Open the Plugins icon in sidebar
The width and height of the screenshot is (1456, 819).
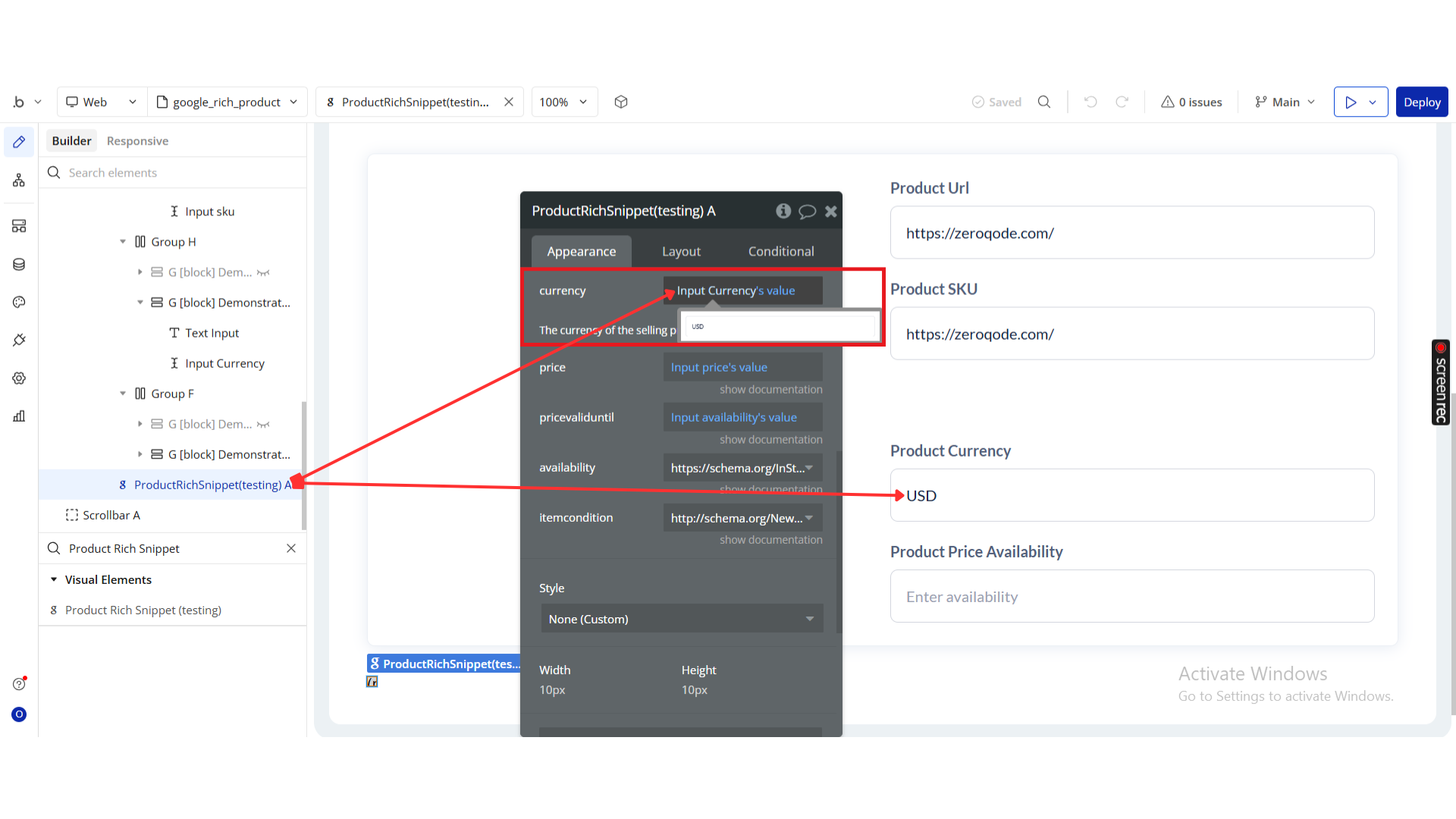[x=19, y=340]
